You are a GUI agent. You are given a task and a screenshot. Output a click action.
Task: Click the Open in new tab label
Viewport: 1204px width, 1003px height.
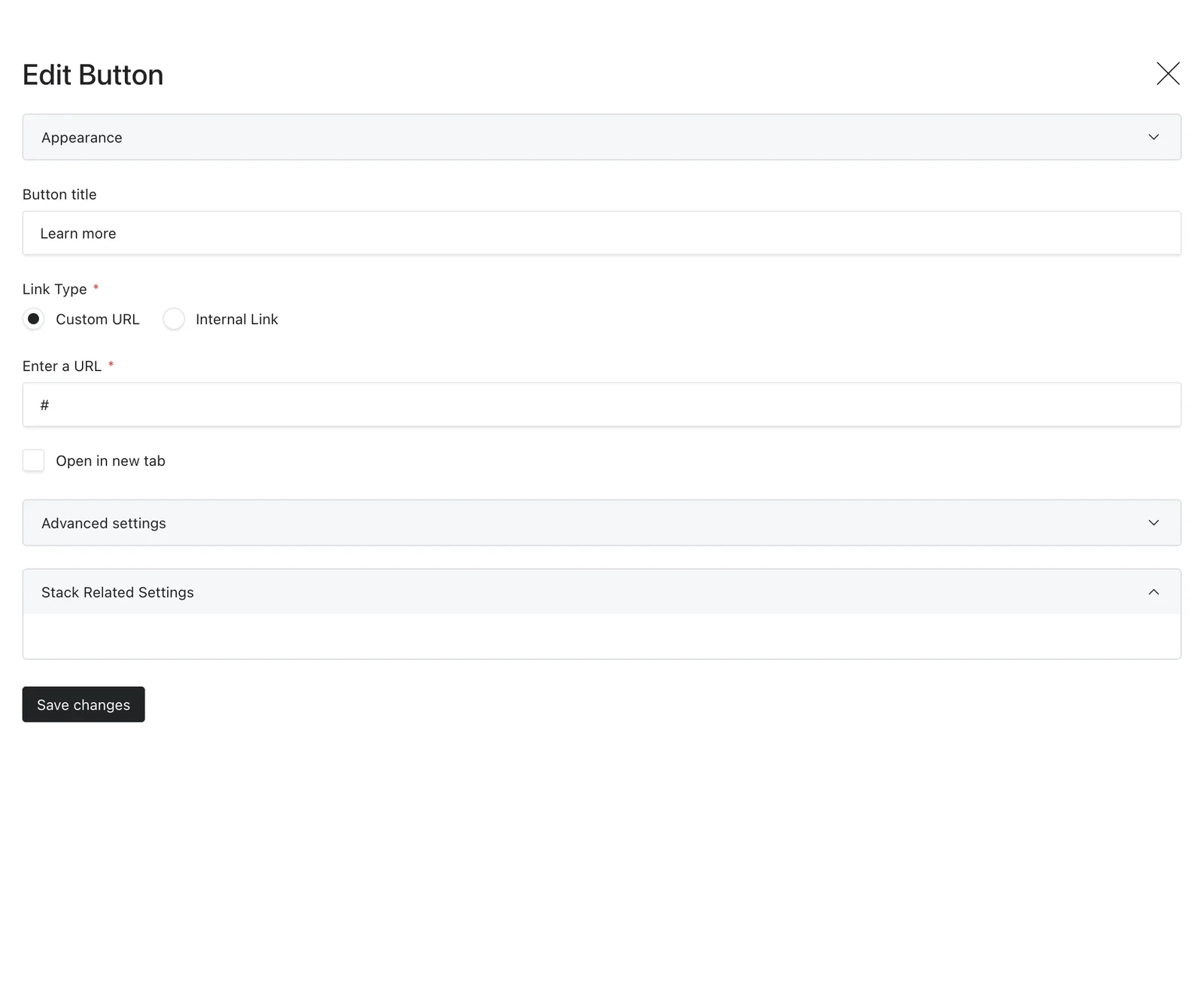point(111,461)
